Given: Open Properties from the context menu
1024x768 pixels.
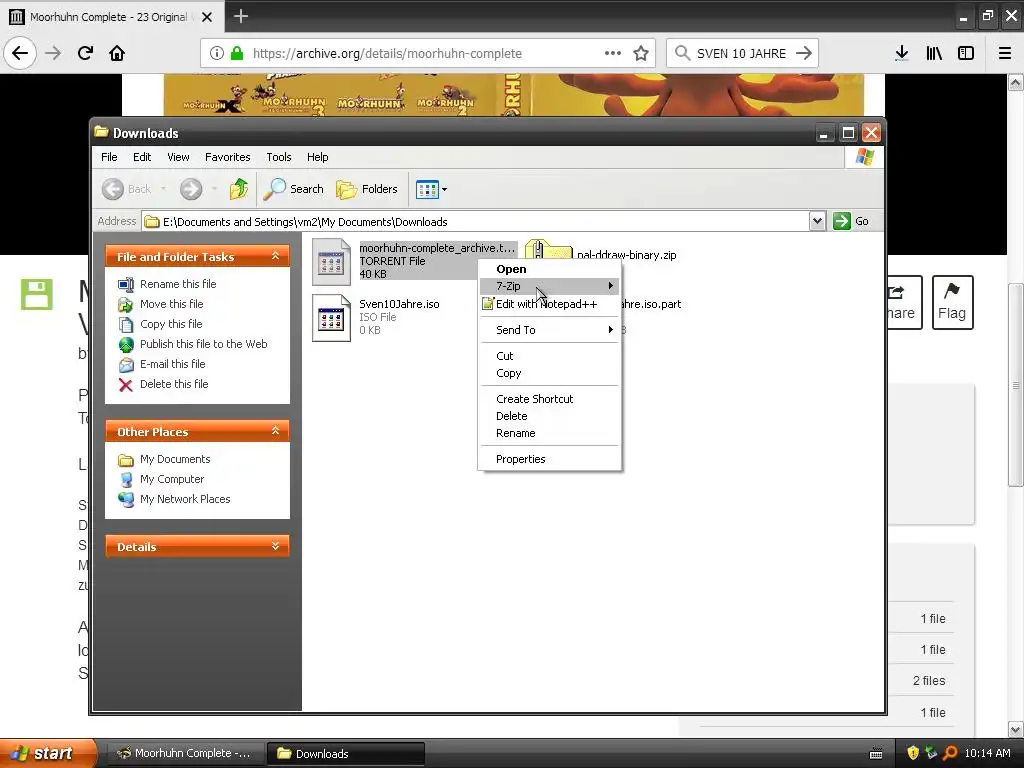Looking at the screenshot, I should 549,459.
